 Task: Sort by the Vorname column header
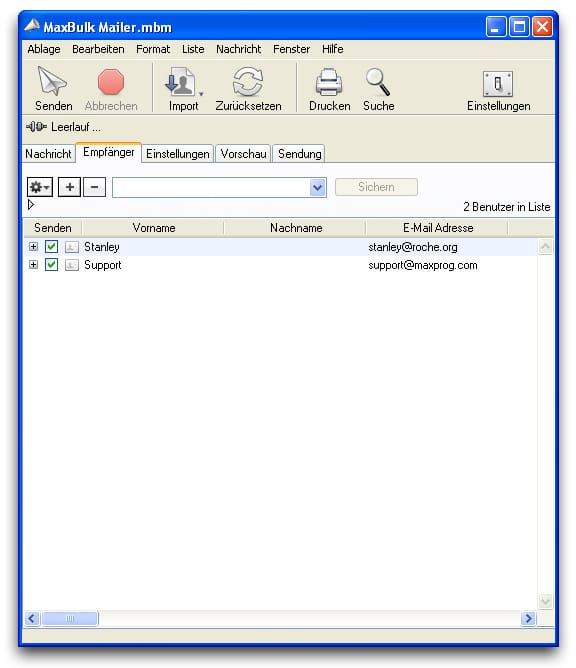coord(153,228)
